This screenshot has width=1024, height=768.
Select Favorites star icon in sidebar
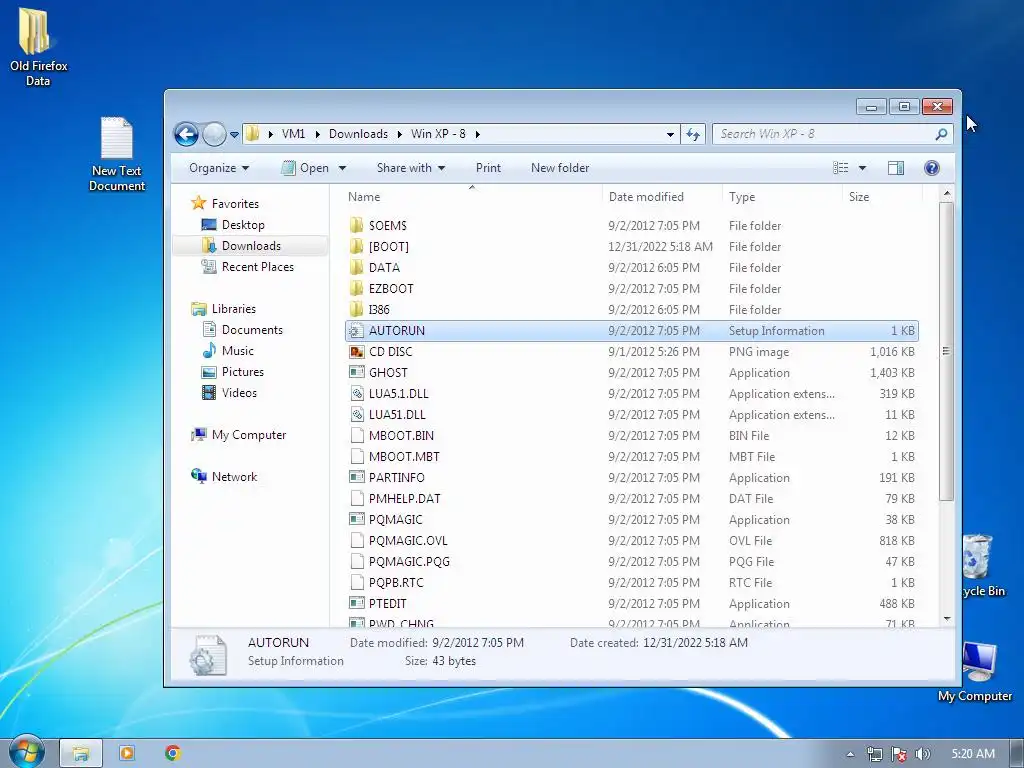(x=199, y=203)
